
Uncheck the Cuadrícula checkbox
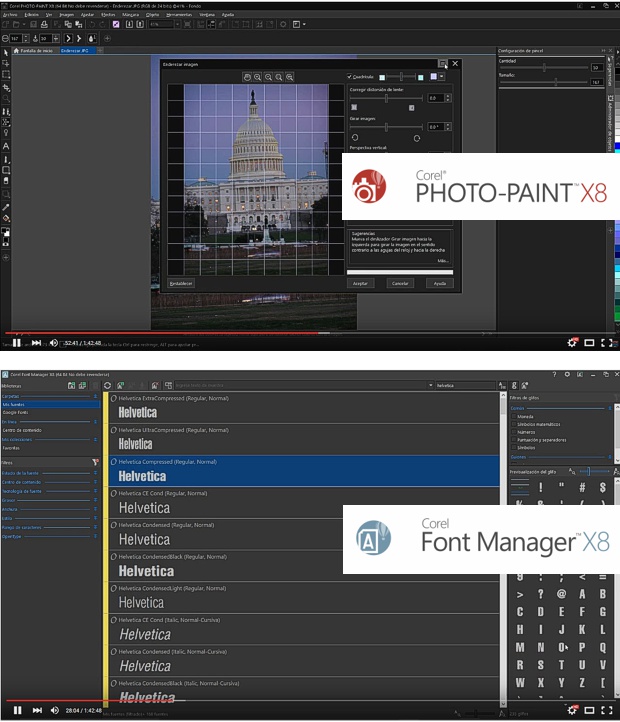(349, 76)
